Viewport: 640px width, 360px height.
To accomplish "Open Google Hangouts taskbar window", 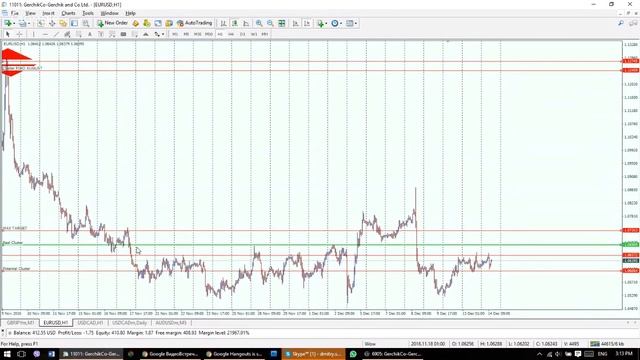I will tap(235, 354).
